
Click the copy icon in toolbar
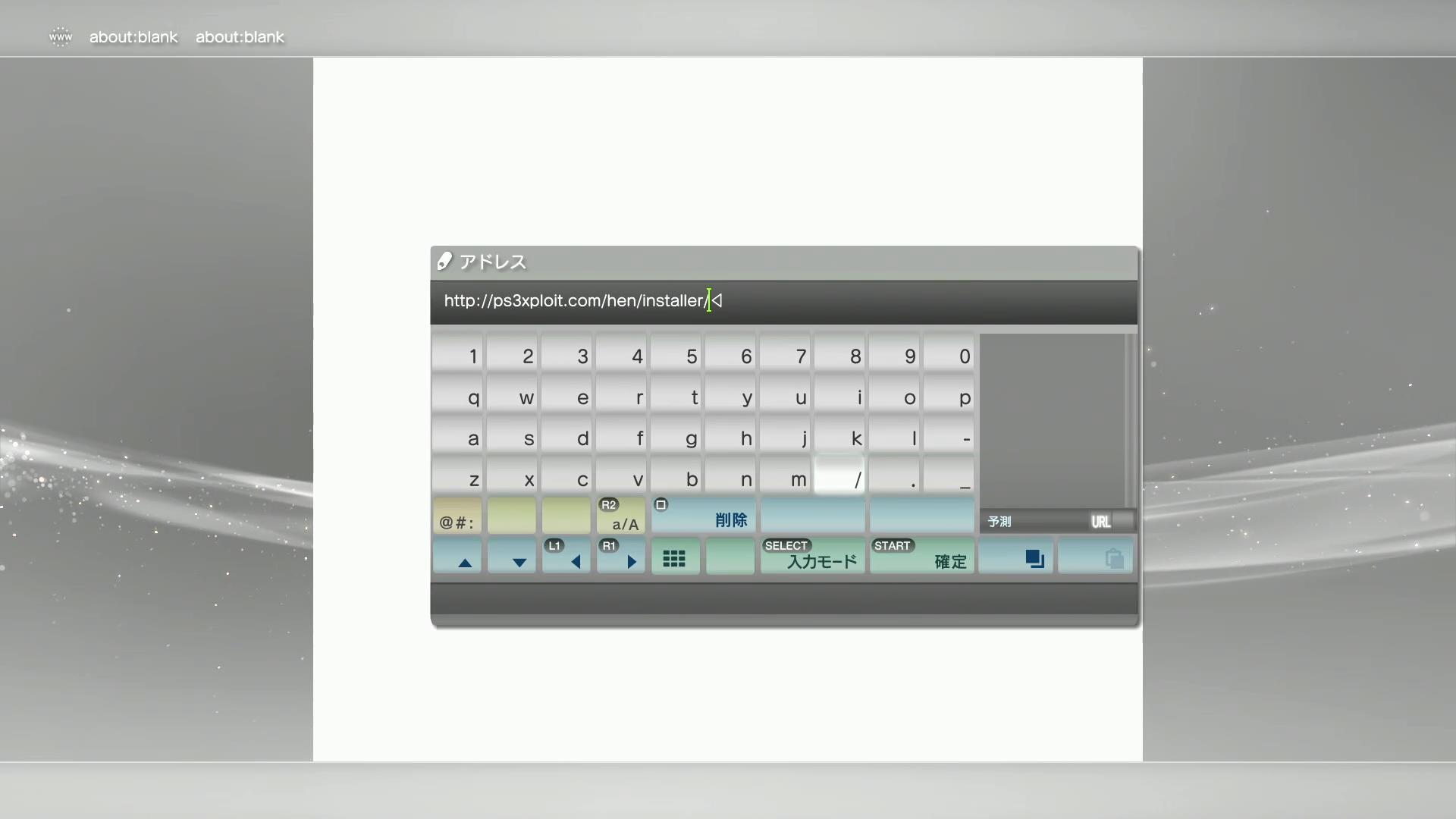coord(1034,558)
